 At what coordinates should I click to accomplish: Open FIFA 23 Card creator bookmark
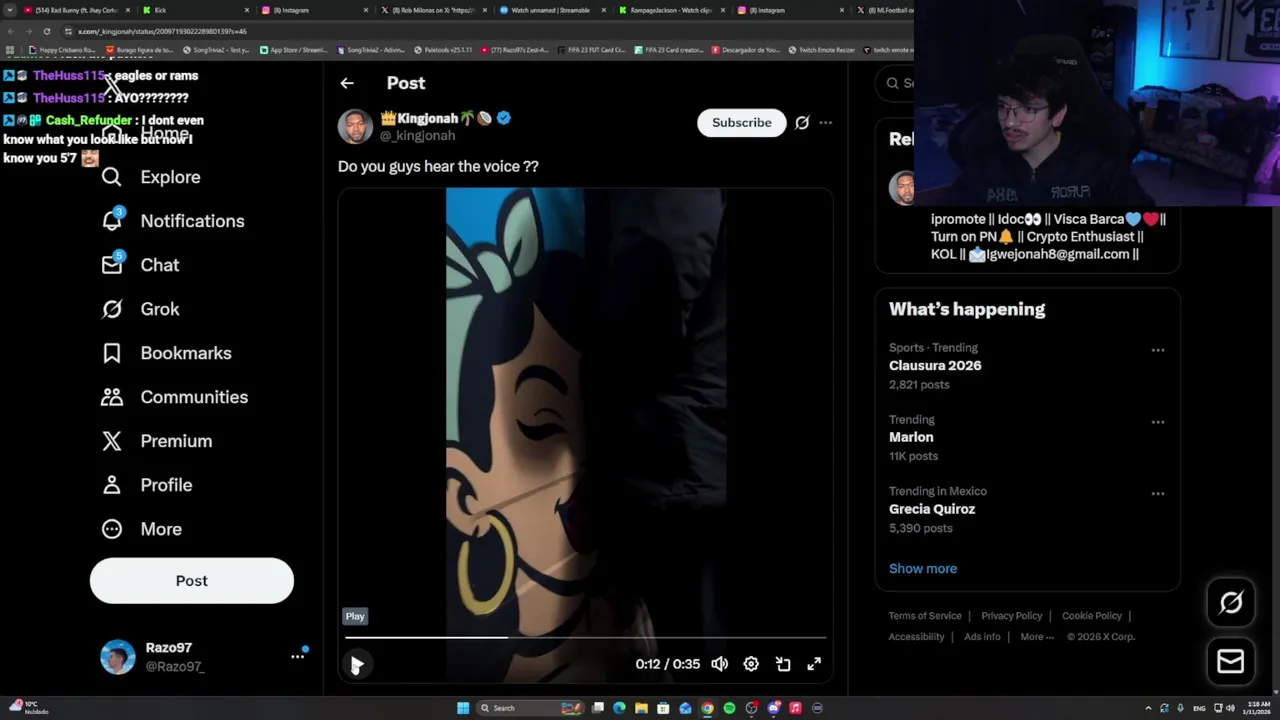coord(670,50)
